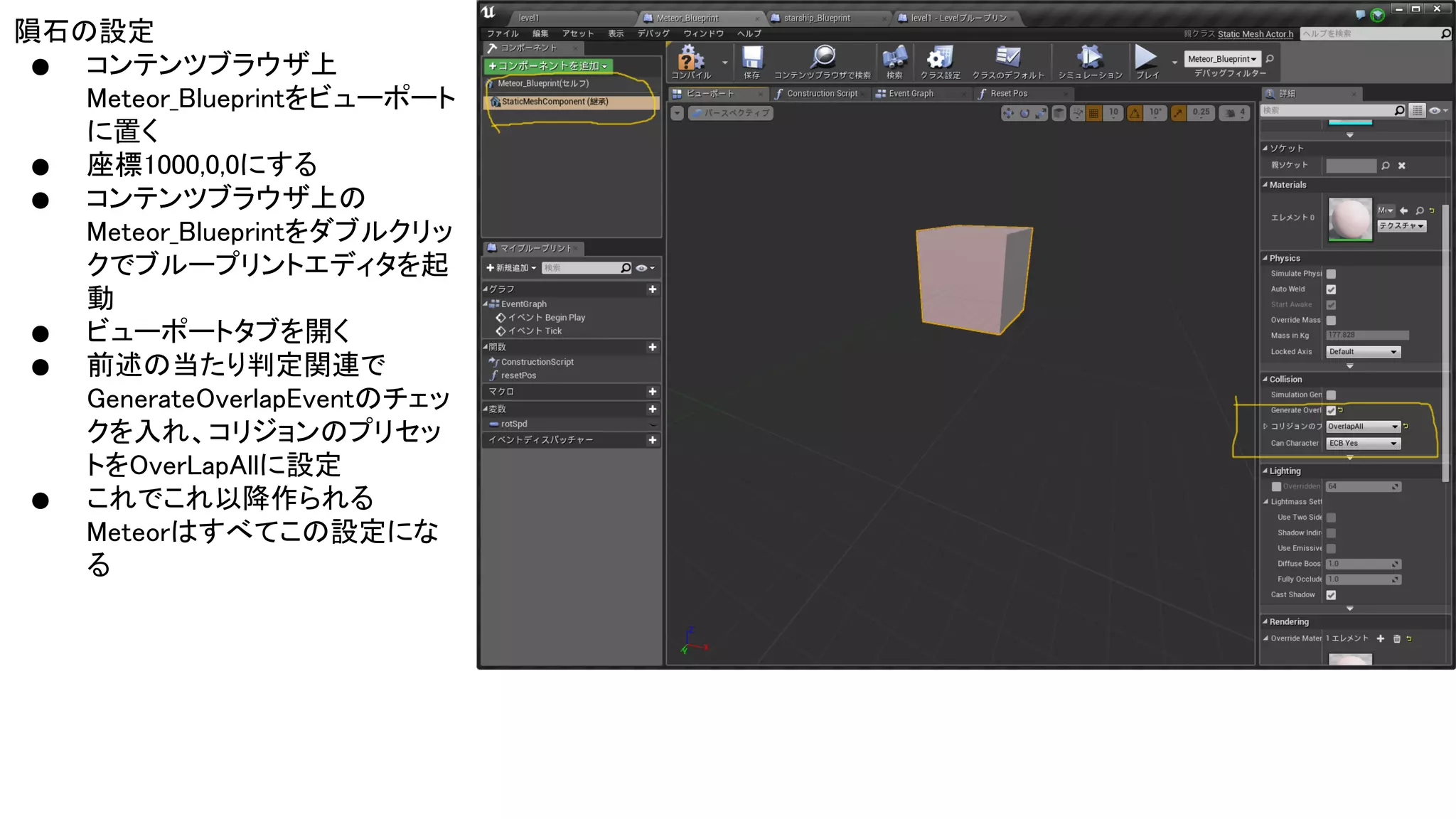Find Element 0 material in content browser

pos(1420,210)
